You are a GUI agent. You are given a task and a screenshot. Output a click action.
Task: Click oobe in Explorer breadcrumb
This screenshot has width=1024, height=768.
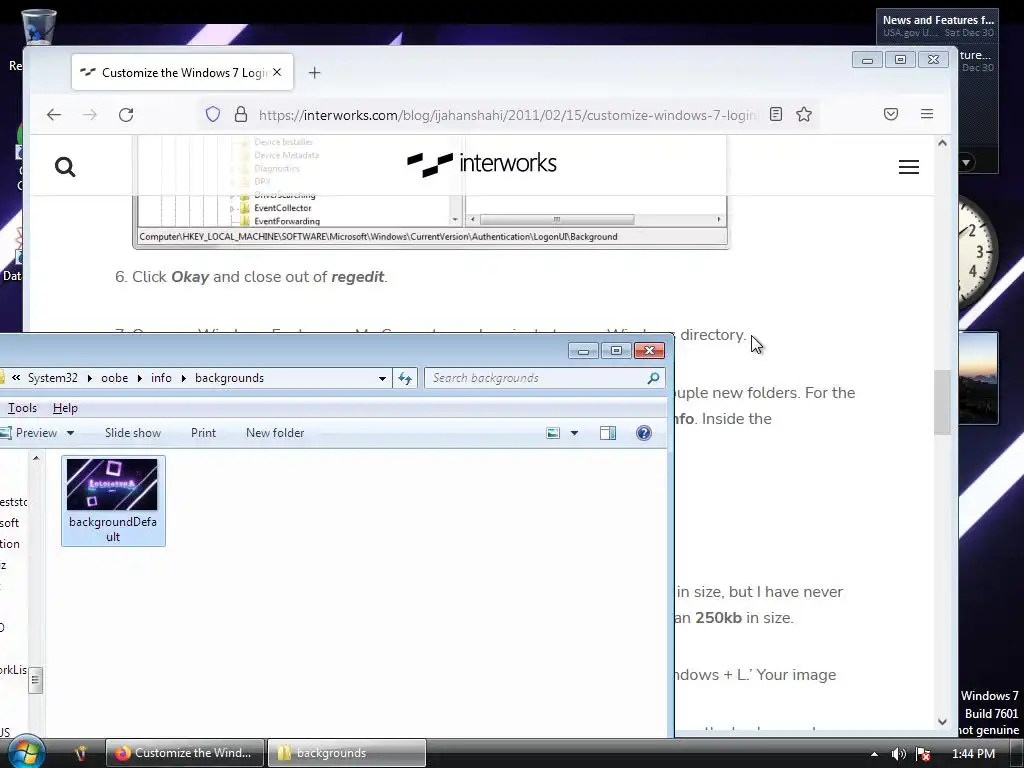(x=114, y=378)
